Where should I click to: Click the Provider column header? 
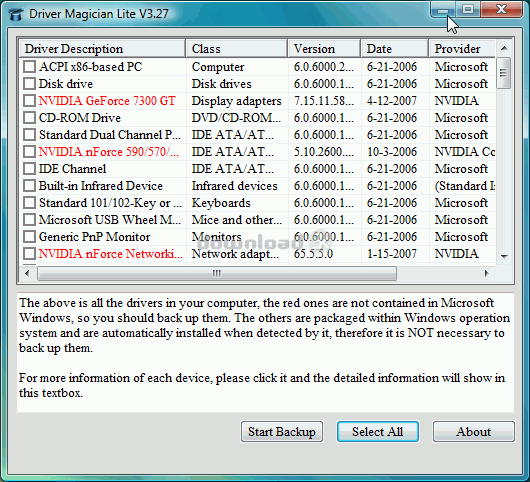[462, 49]
